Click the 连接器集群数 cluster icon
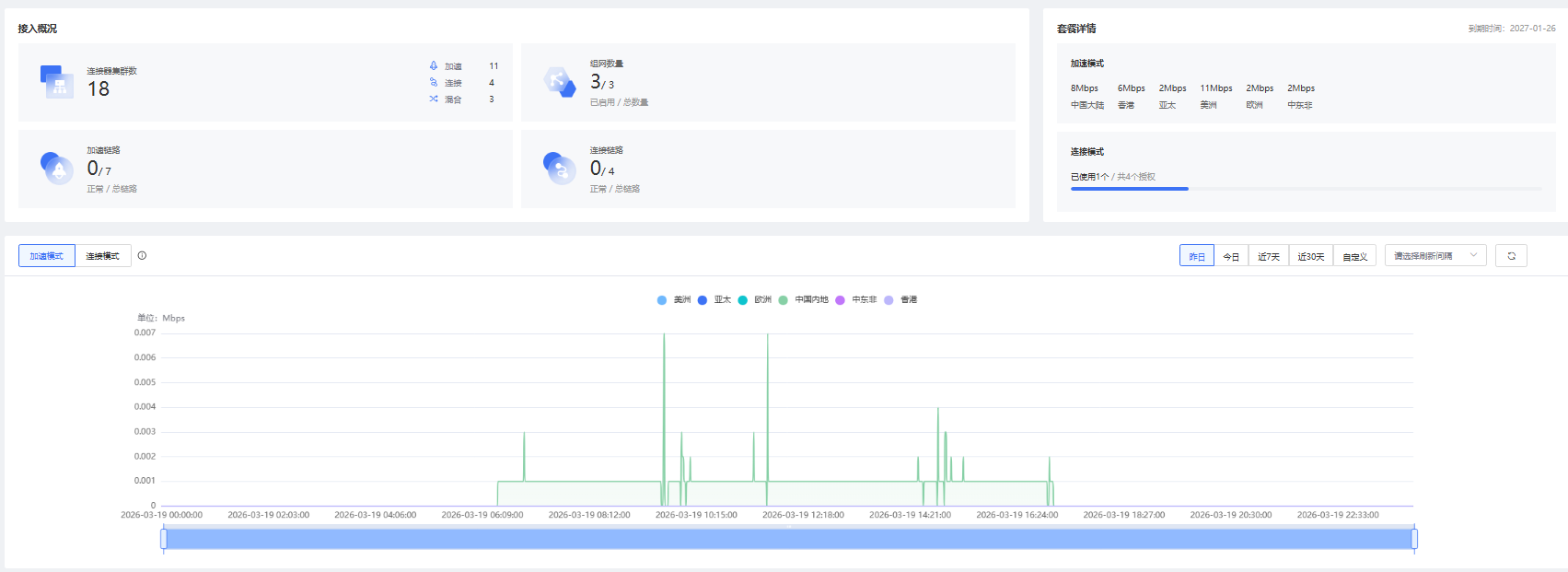 (57, 81)
